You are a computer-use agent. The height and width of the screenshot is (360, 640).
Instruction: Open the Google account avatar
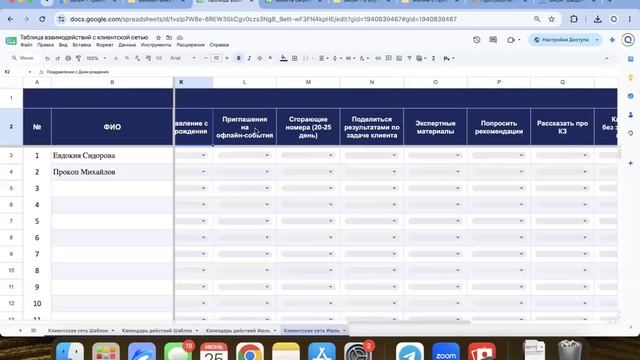[628, 40]
